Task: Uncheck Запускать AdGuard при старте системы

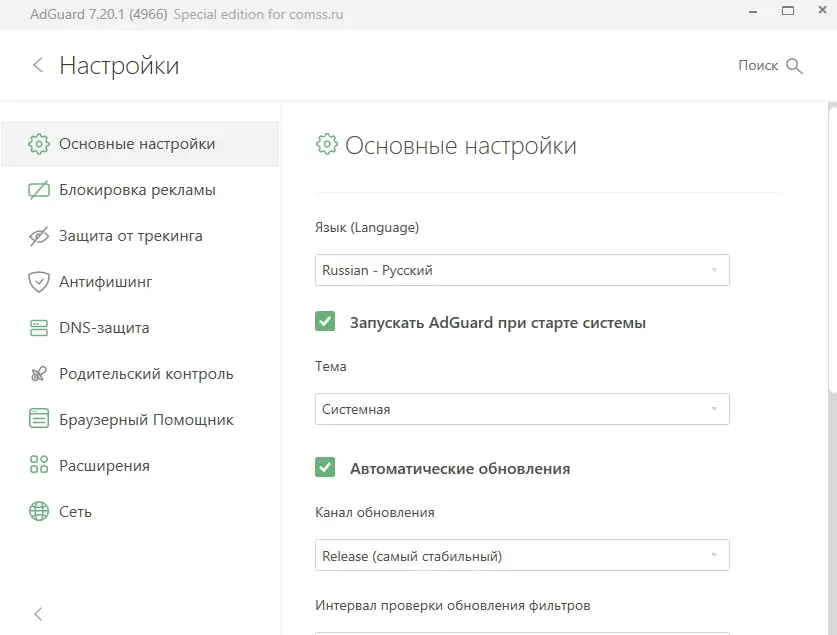Action: (325, 322)
